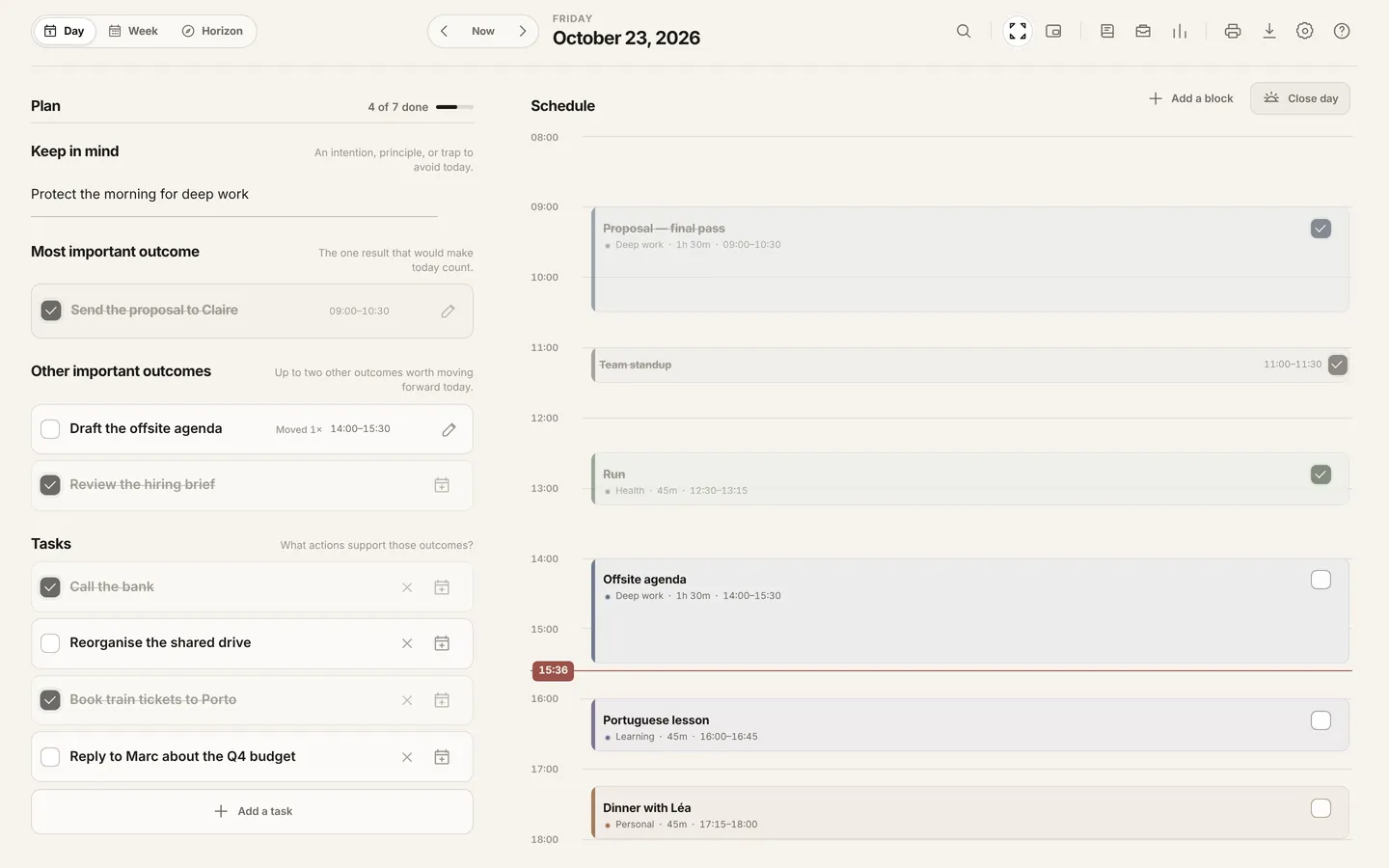This screenshot has width=1389, height=868.
Task: Remove the Call the bank task
Action: [407, 587]
